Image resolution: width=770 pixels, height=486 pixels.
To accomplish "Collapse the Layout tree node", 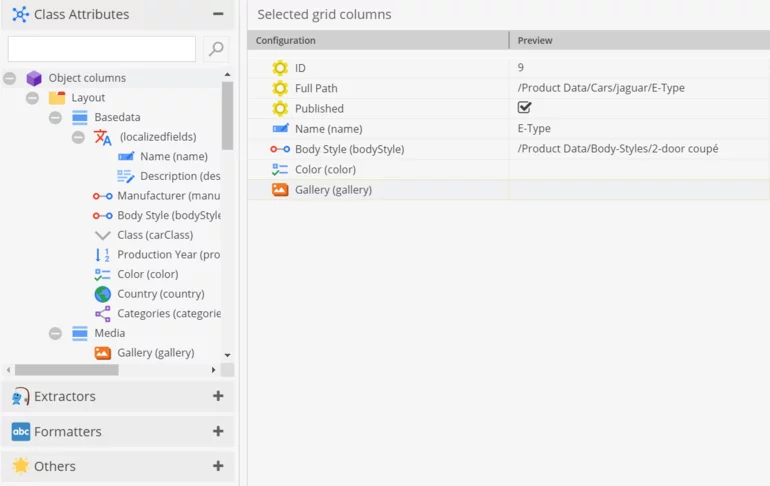I will (32, 98).
